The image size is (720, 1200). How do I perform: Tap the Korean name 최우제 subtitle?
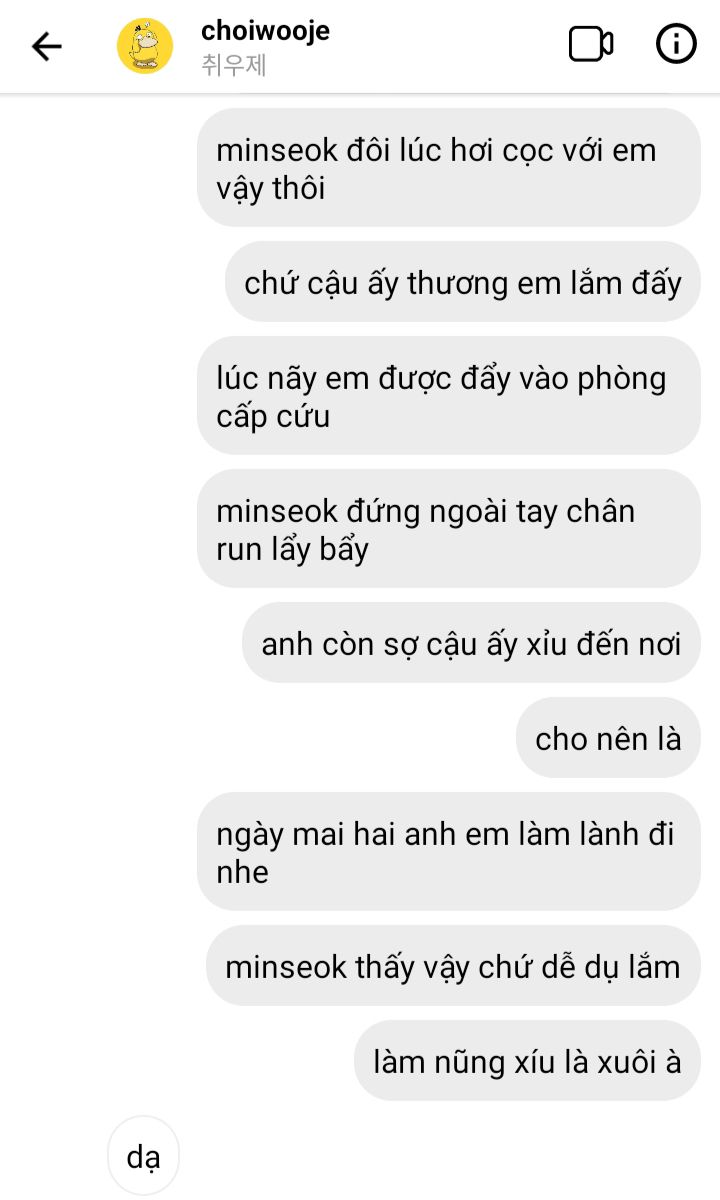[234, 66]
